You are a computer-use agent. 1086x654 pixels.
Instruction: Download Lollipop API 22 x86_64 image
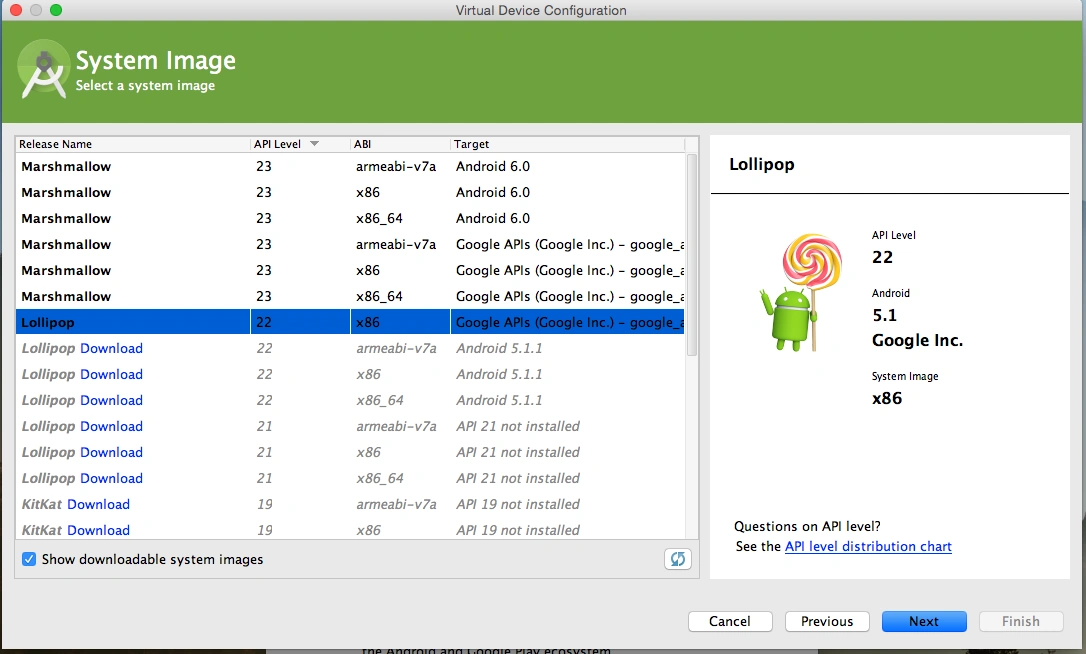(112, 400)
